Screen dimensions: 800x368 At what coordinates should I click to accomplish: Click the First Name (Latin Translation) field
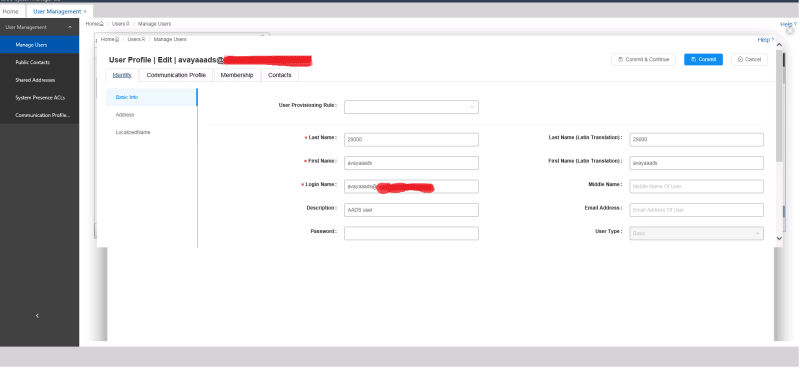(x=696, y=163)
